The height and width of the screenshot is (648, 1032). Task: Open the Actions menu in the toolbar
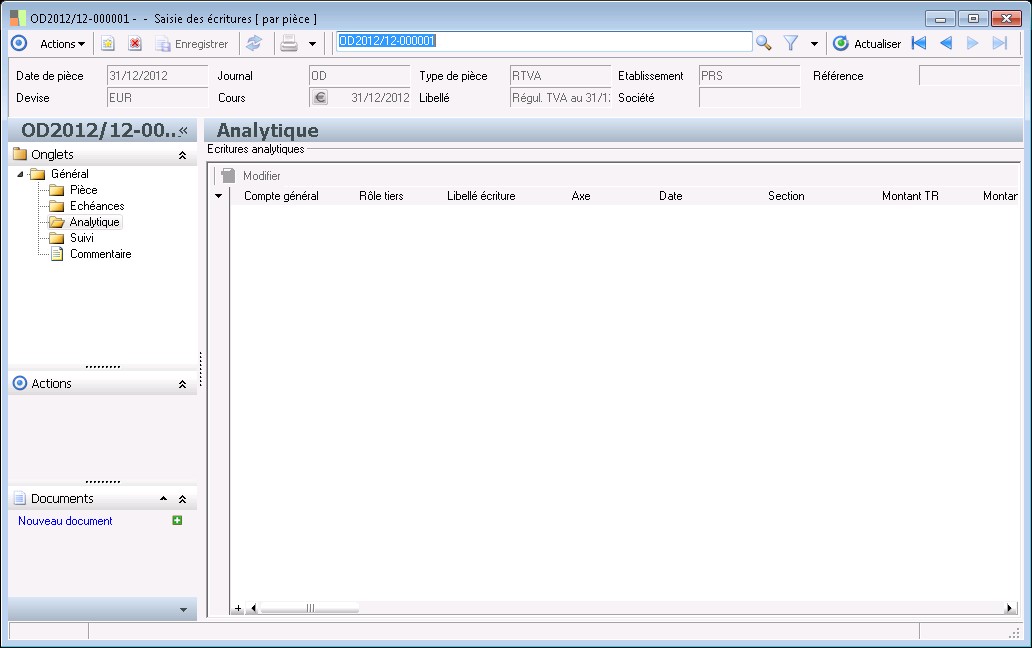tap(63, 44)
